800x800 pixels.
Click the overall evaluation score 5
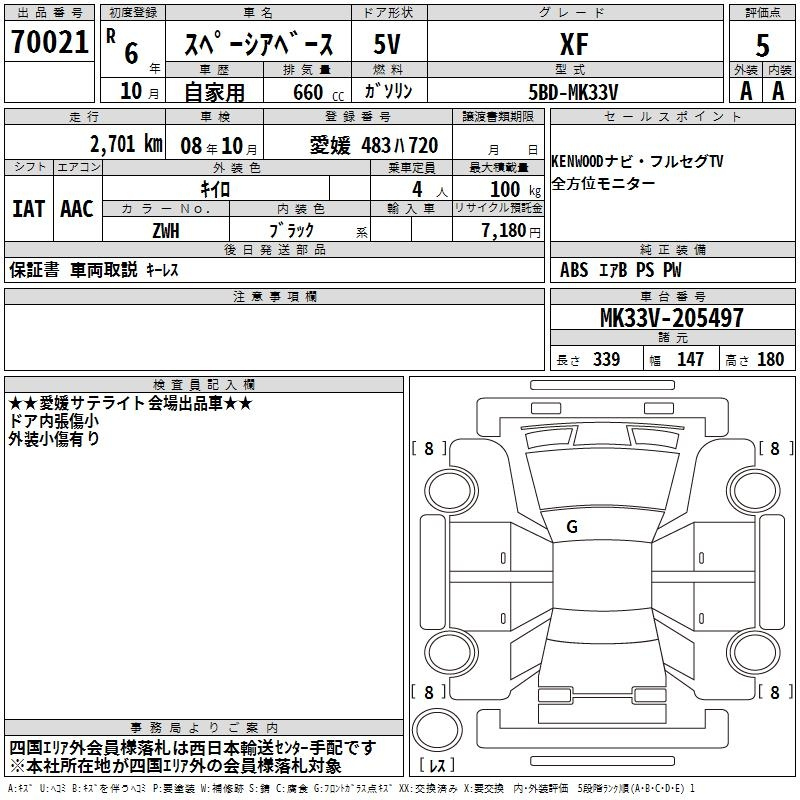tap(762, 43)
